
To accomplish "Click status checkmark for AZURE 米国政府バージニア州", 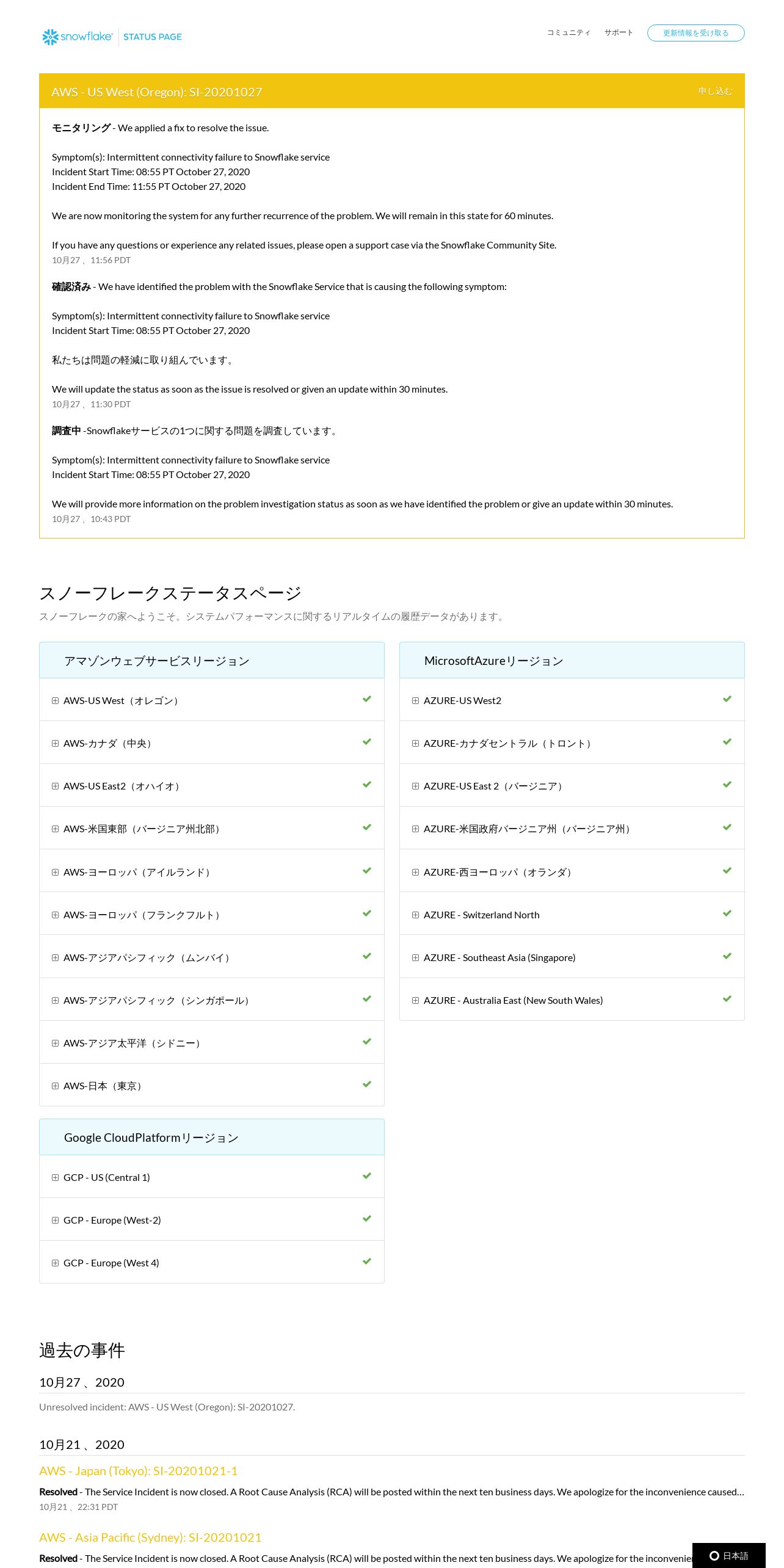I will 727,827.
